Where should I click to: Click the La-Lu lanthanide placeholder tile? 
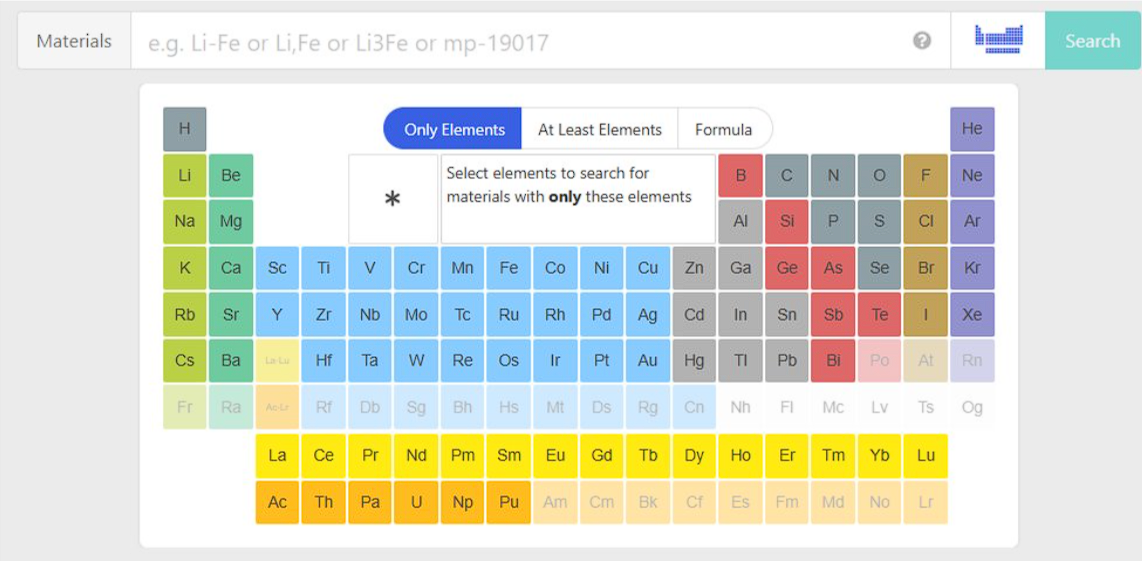277,361
